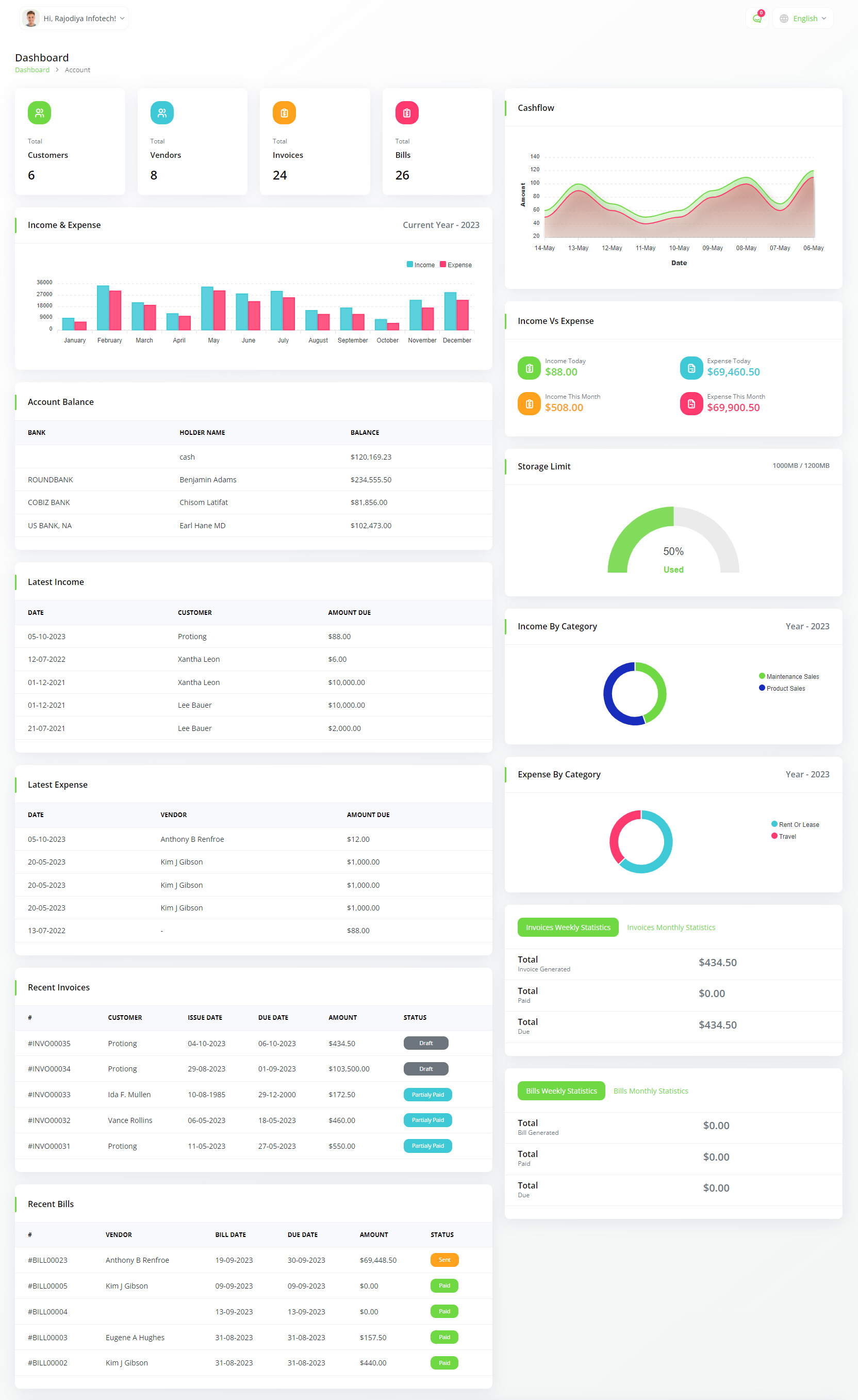The image size is (858, 1400).
Task: Toggle Expense series in chart legend
Action: [455, 265]
